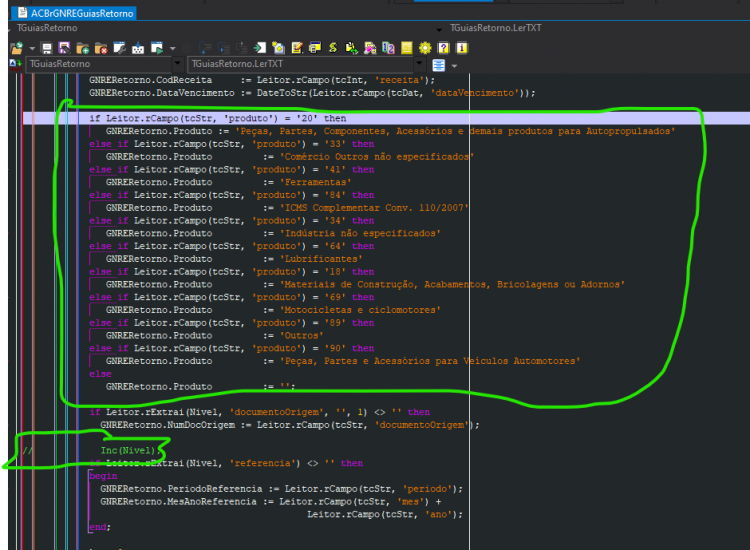Click the green arrow into document icon
The width and height of the screenshot is (750, 550).
pos(260,48)
